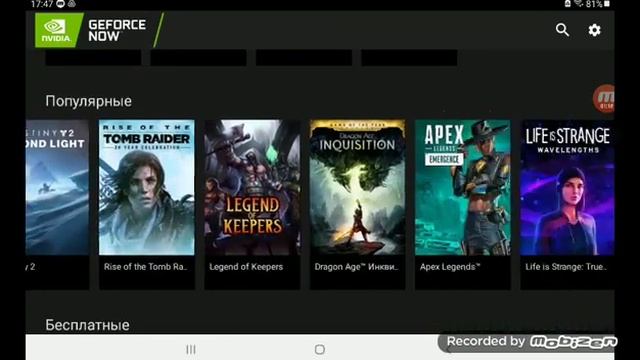Screen dimensions: 640x360
Task: Open Legend of Keepers cover art
Action: coord(252,187)
